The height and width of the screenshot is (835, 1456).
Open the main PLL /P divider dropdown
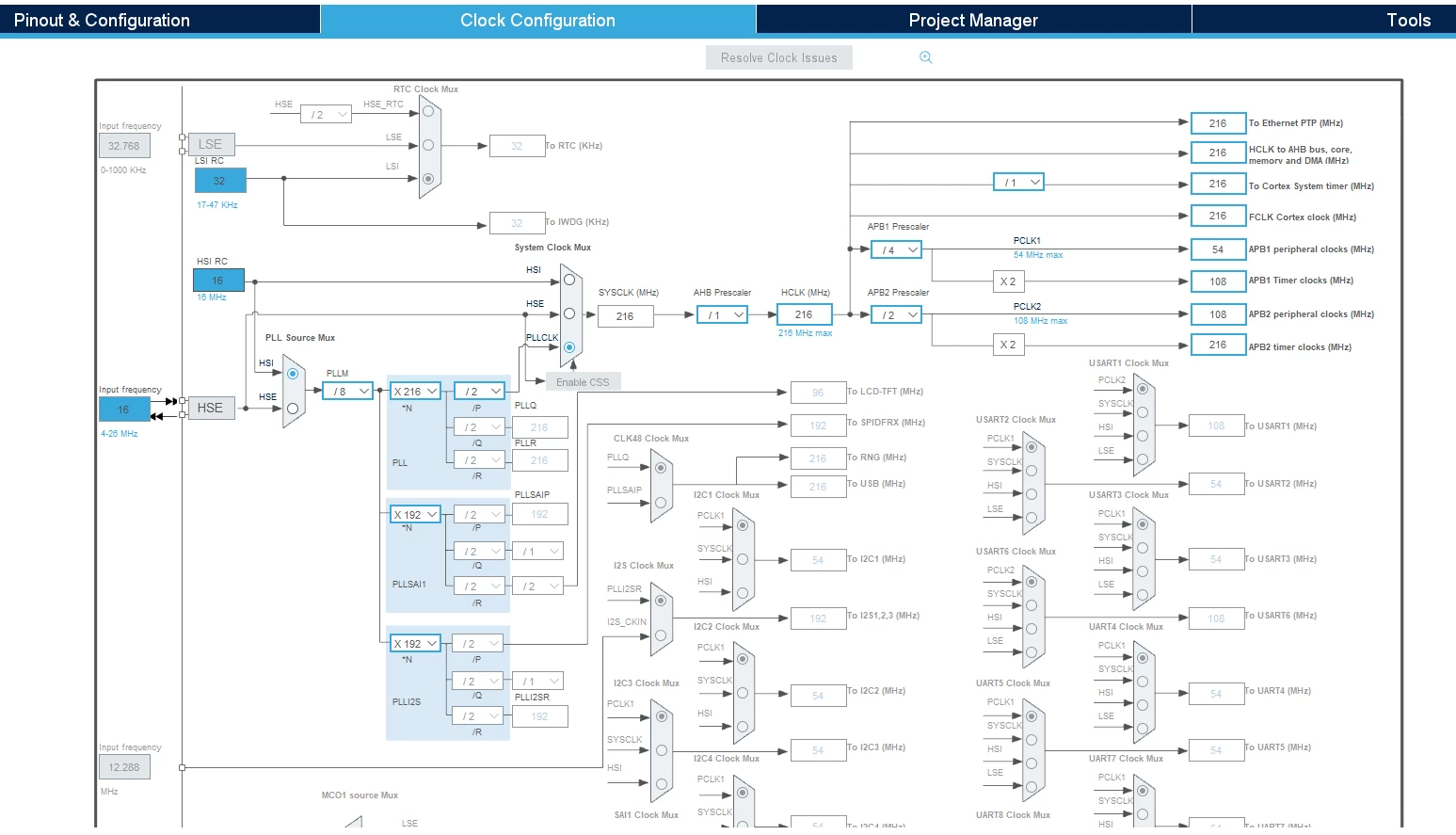coord(480,392)
